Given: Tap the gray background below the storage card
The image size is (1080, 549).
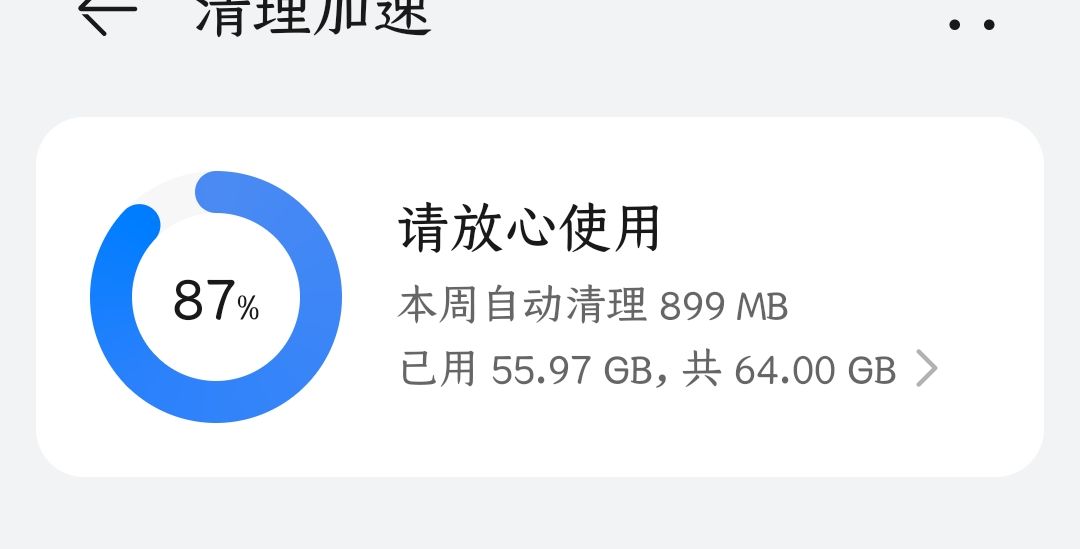Looking at the screenshot, I should click(x=540, y=513).
